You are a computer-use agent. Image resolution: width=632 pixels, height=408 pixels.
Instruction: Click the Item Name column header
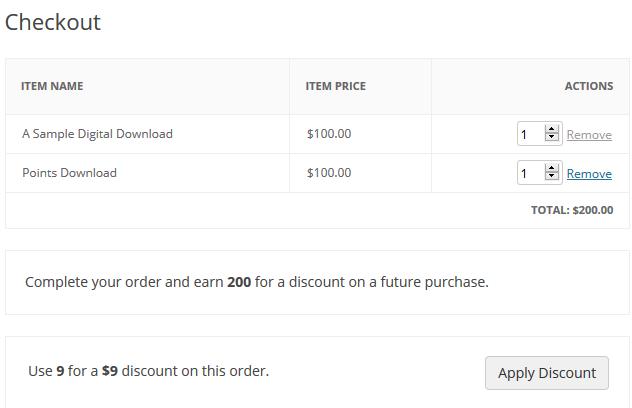click(52, 86)
